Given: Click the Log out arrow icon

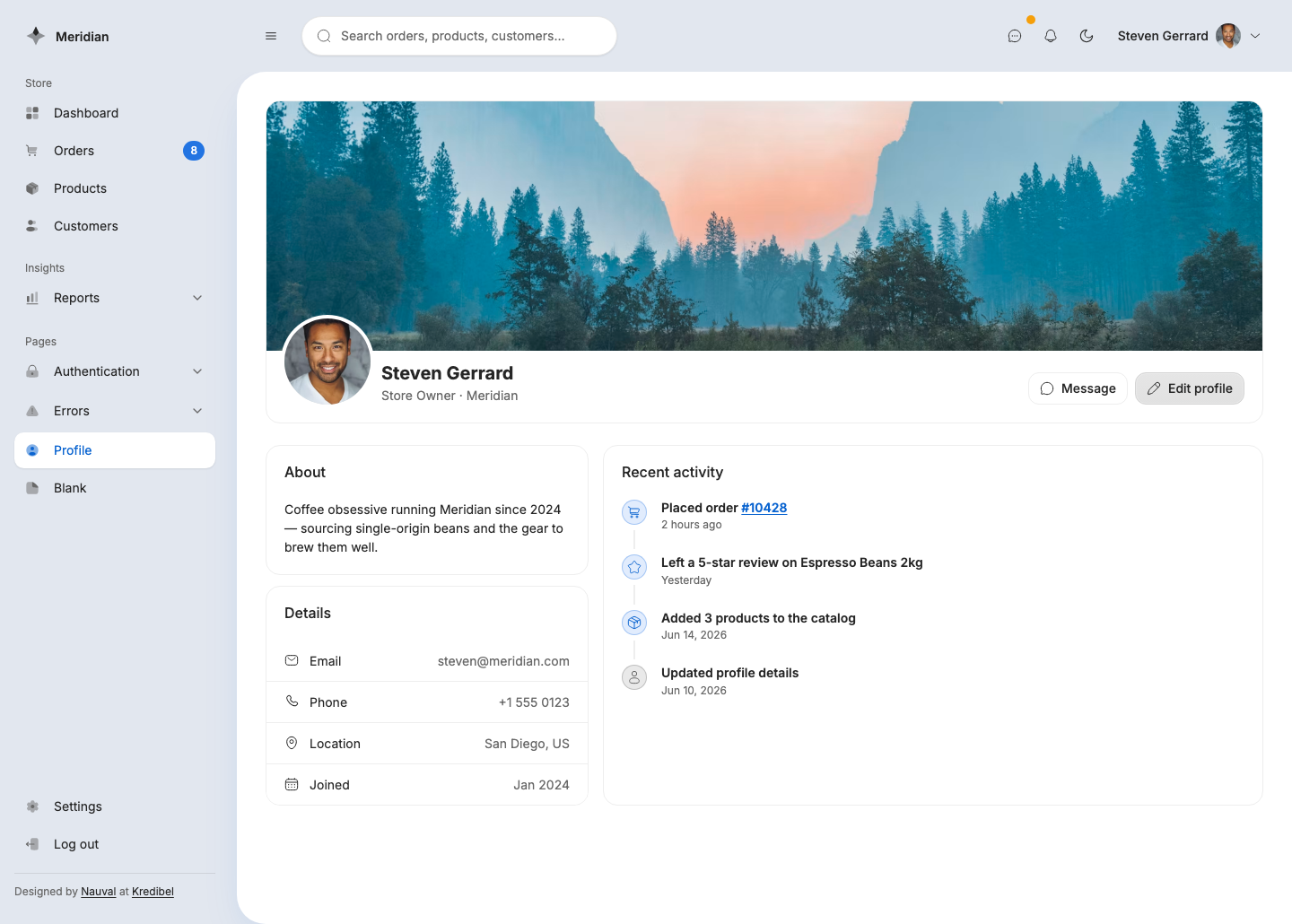Looking at the screenshot, I should [32, 844].
